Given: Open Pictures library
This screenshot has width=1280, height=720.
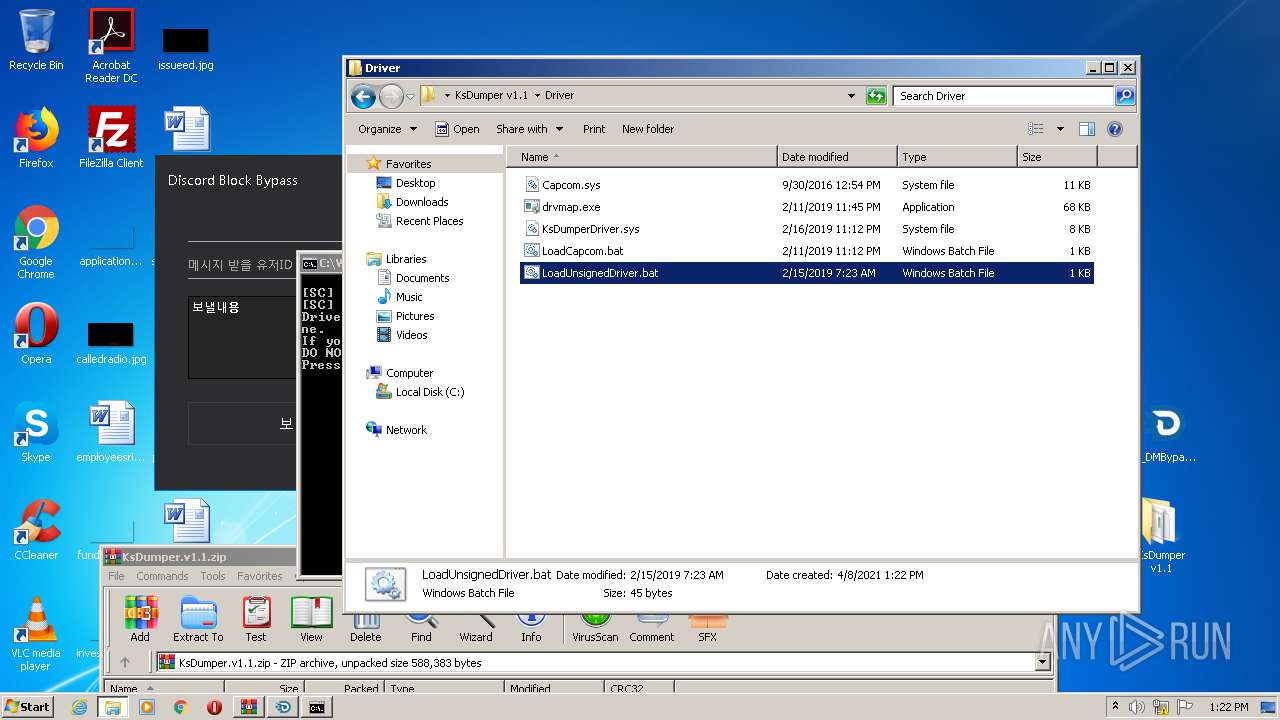Looking at the screenshot, I should tap(415, 316).
